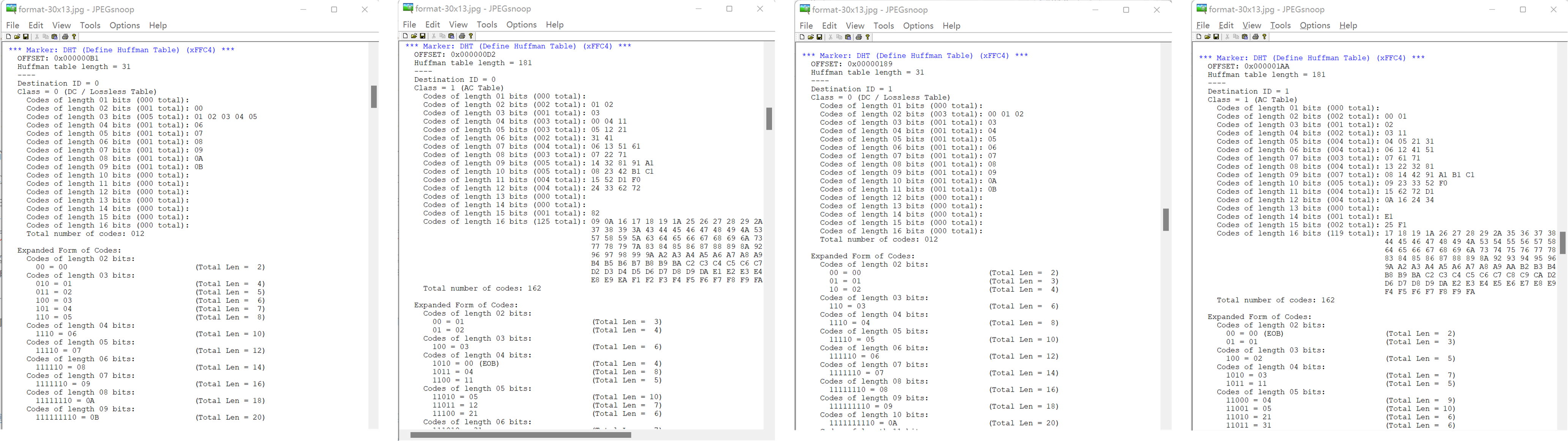This screenshot has height=441, width=1568.
Task: Click Save icon in window showing offset 0x000000D2
Action: pos(423,36)
